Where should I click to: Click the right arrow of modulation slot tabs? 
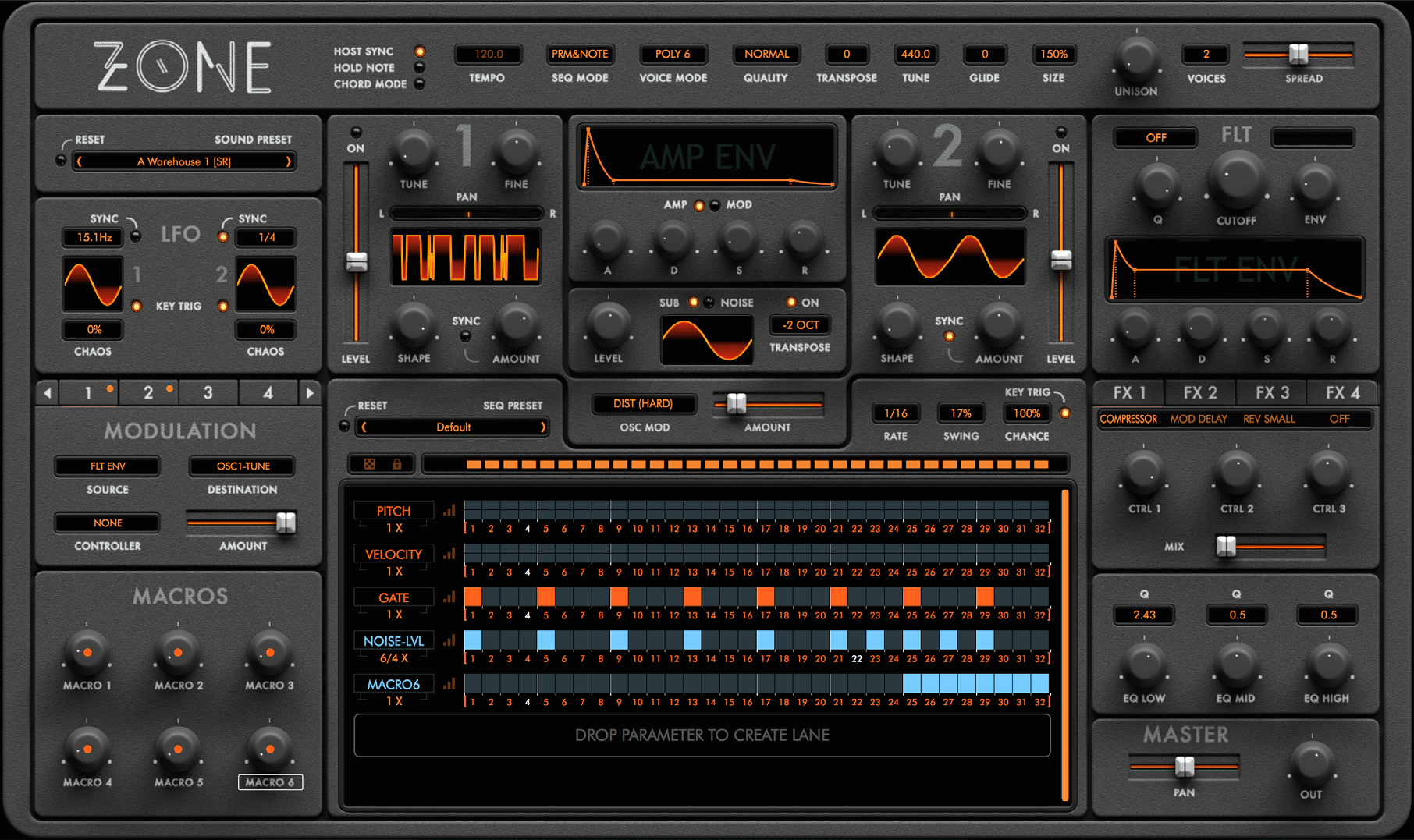[x=310, y=393]
